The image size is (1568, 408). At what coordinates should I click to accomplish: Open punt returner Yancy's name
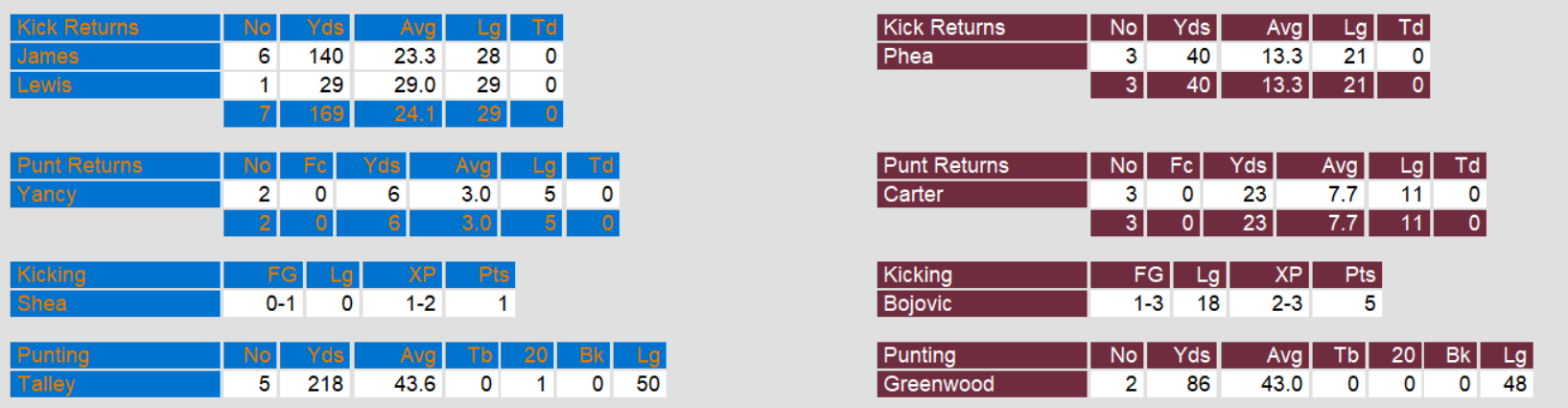tap(46, 195)
